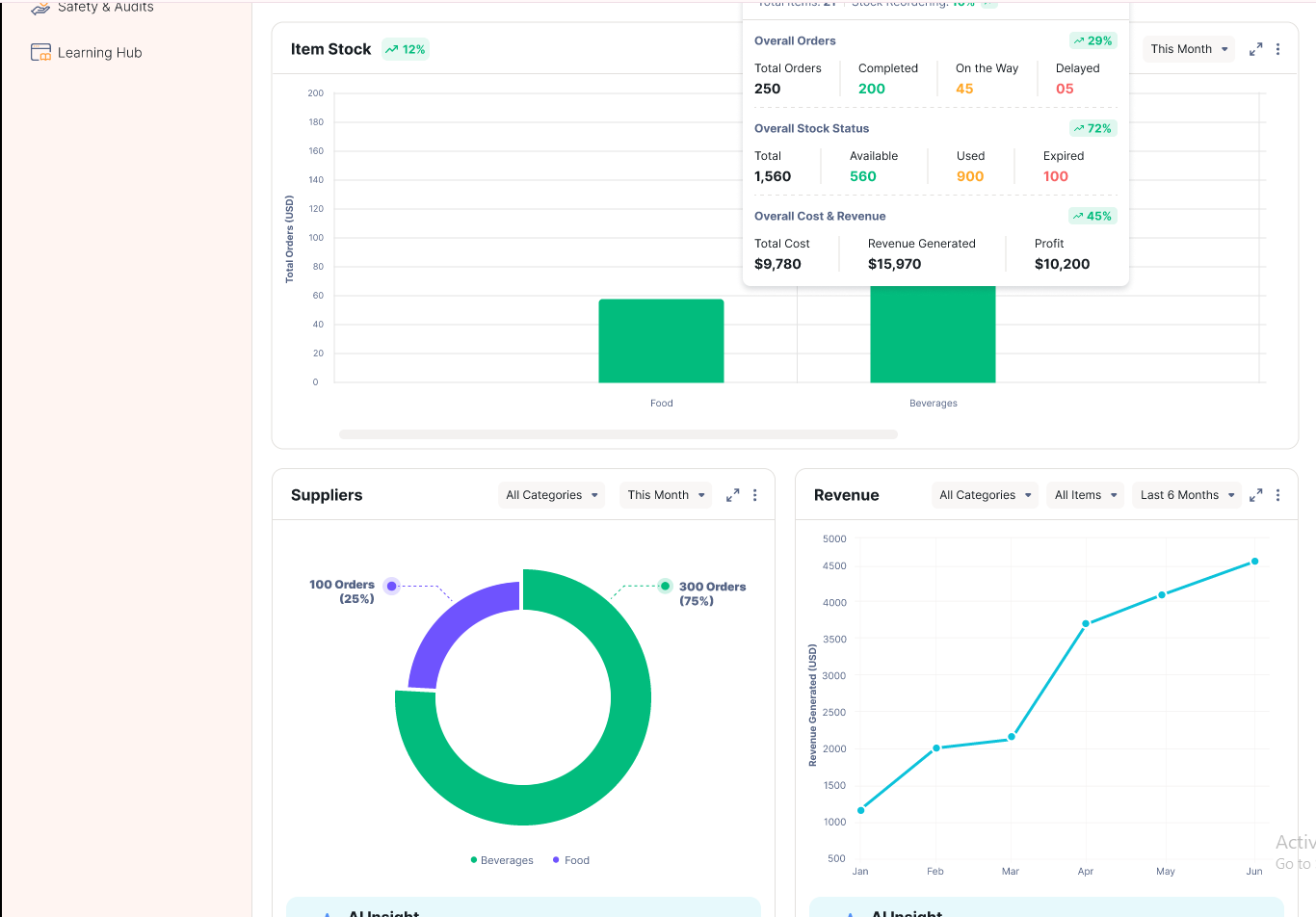The image size is (1316, 917).
Task: Click the Food bar in Item Stock chart
Action: (x=661, y=341)
